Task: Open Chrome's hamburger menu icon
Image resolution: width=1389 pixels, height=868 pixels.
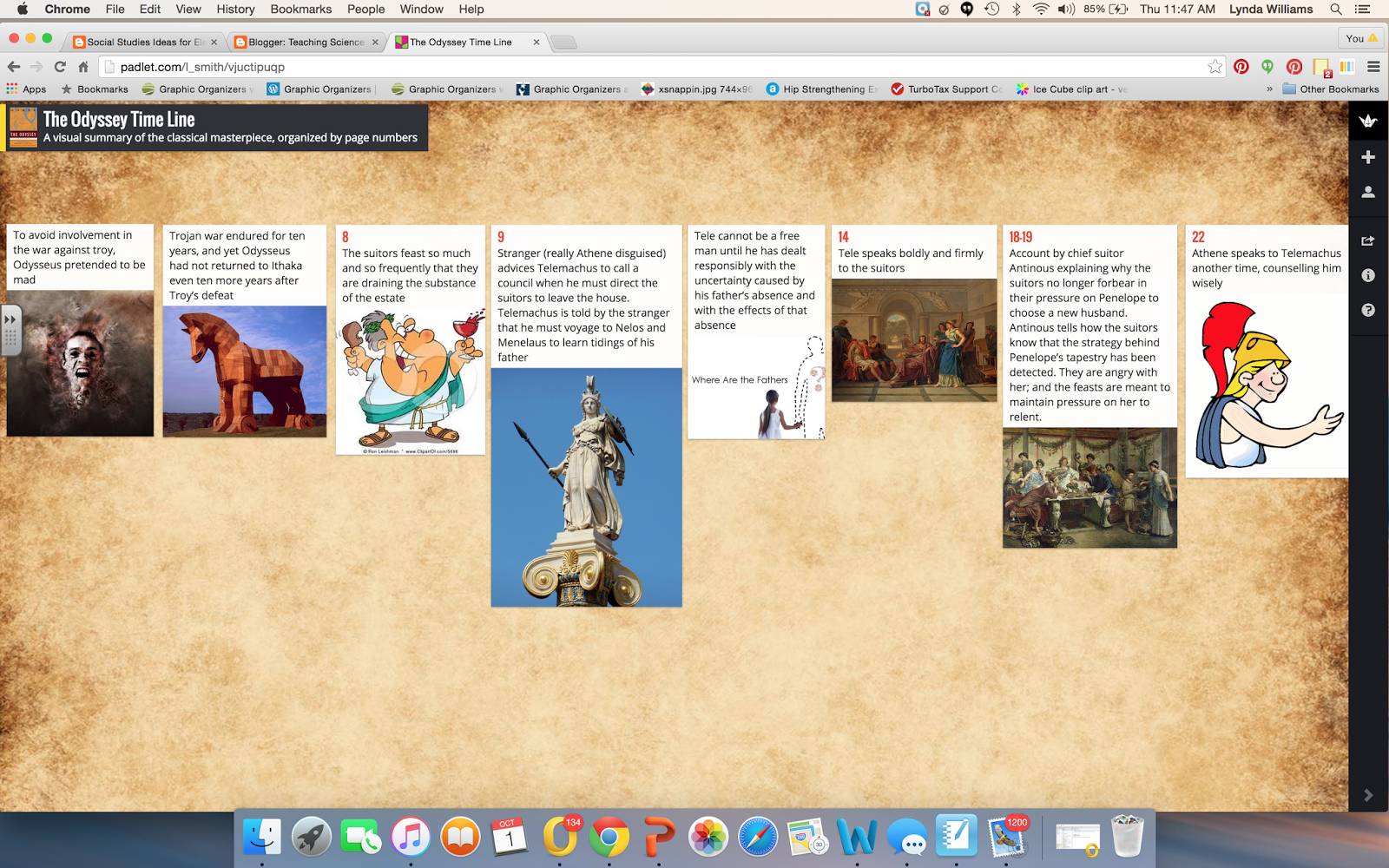Action: 1373,67
